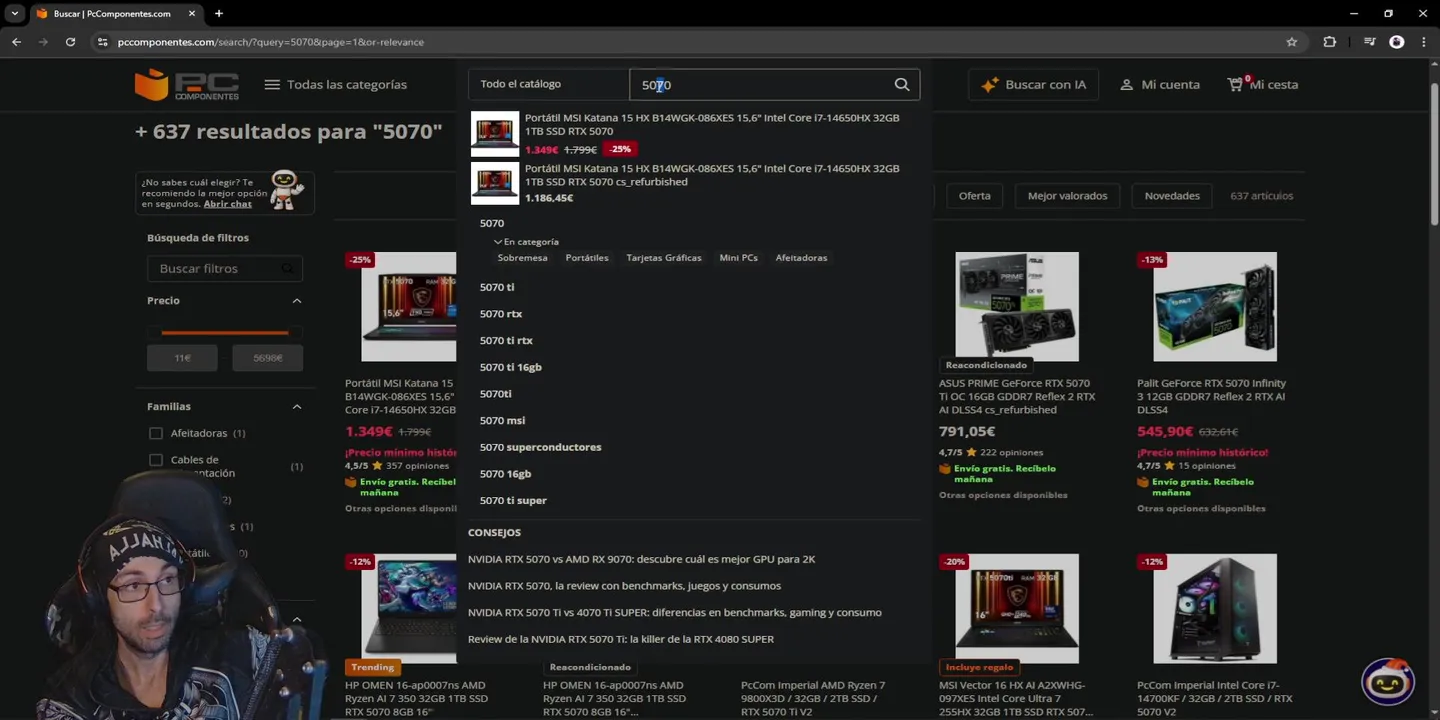Select the Afeitadoras category suggestion
Image resolution: width=1440 pixels, height=720 pixels.
[801, 258]
